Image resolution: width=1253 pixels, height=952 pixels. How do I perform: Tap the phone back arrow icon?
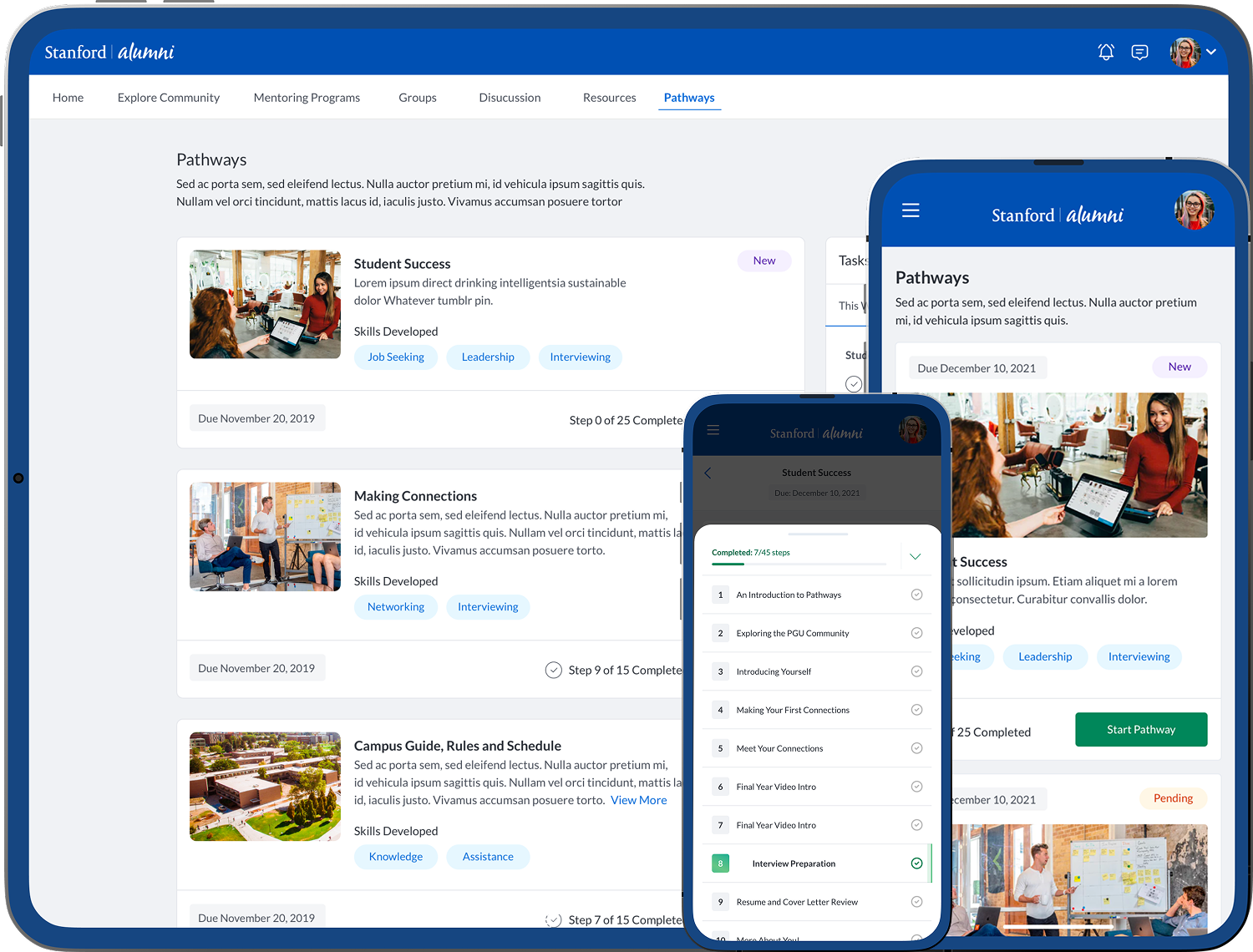tap(708, 473)
